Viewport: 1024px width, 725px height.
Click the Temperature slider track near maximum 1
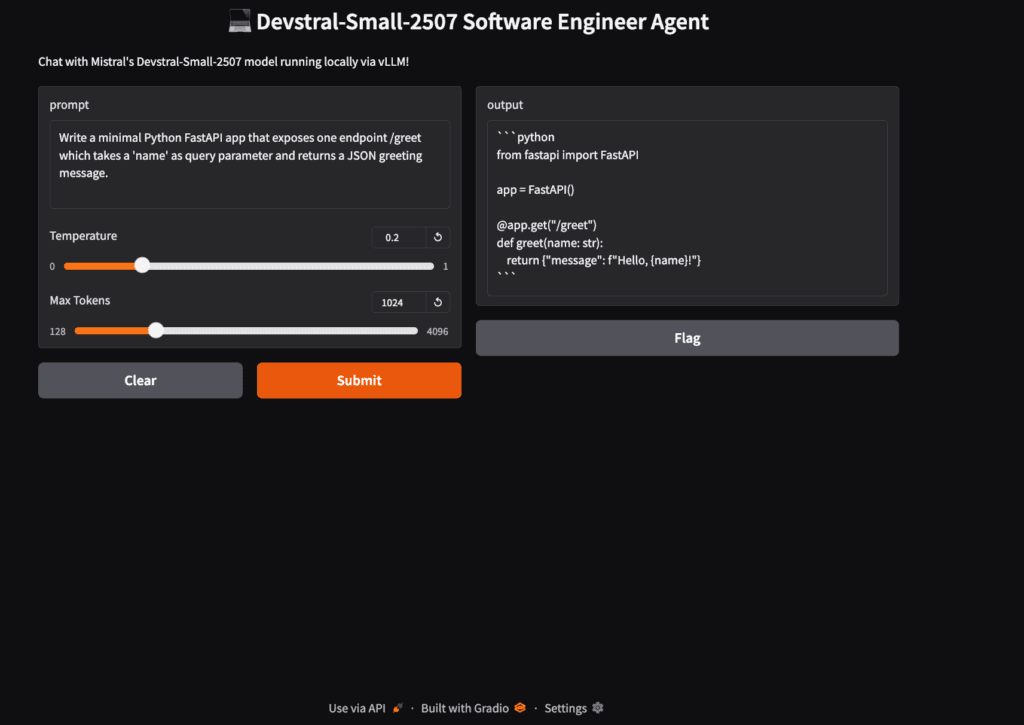point(428,266)
